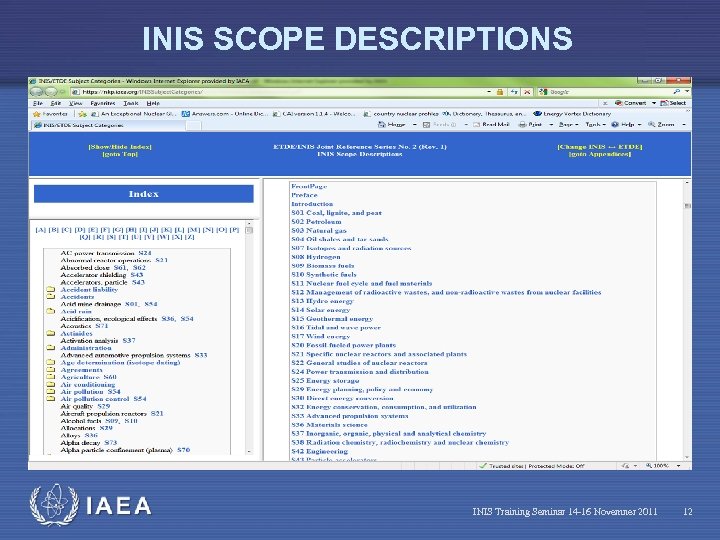Open the View menu
The height and width of the screenshot is (540, 720).
(x=75, y=103)
